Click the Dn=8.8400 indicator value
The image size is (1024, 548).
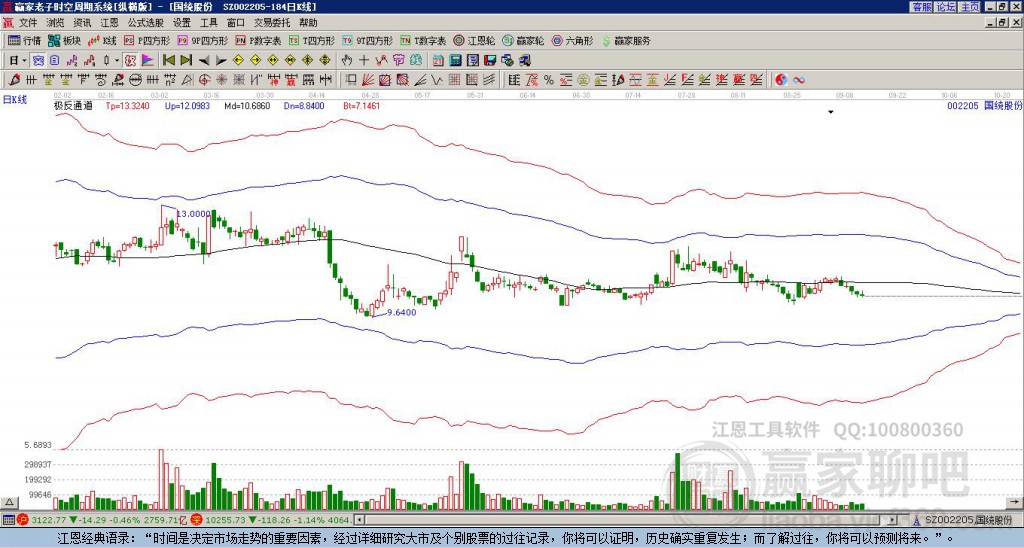pyautogui.click(x=304, y=105)
